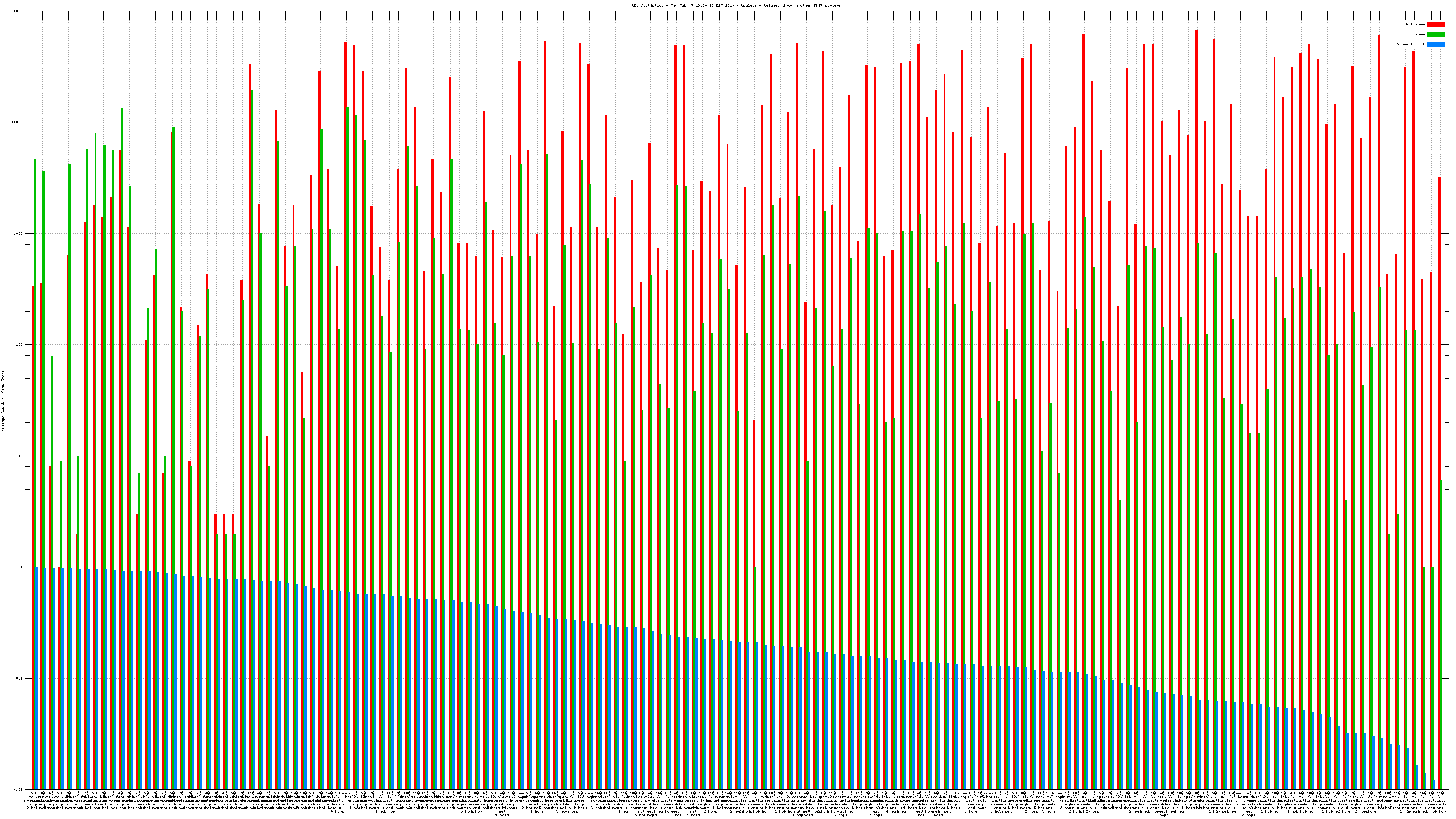Click the 100 y-axis tick label
This screenshot has width=1456, height=819.
click(20, 345)
